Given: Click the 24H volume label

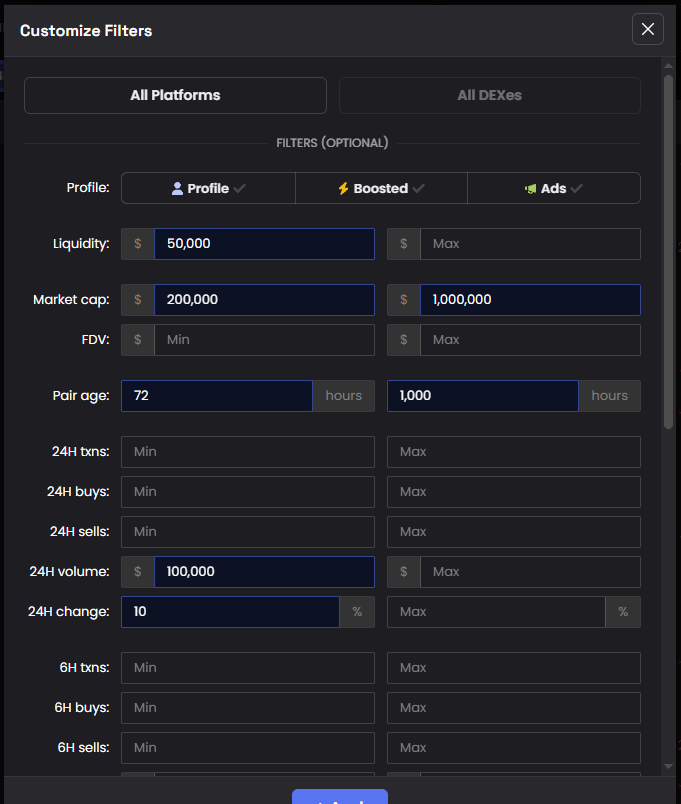Looking at the screenshot, I should (69, 572).
